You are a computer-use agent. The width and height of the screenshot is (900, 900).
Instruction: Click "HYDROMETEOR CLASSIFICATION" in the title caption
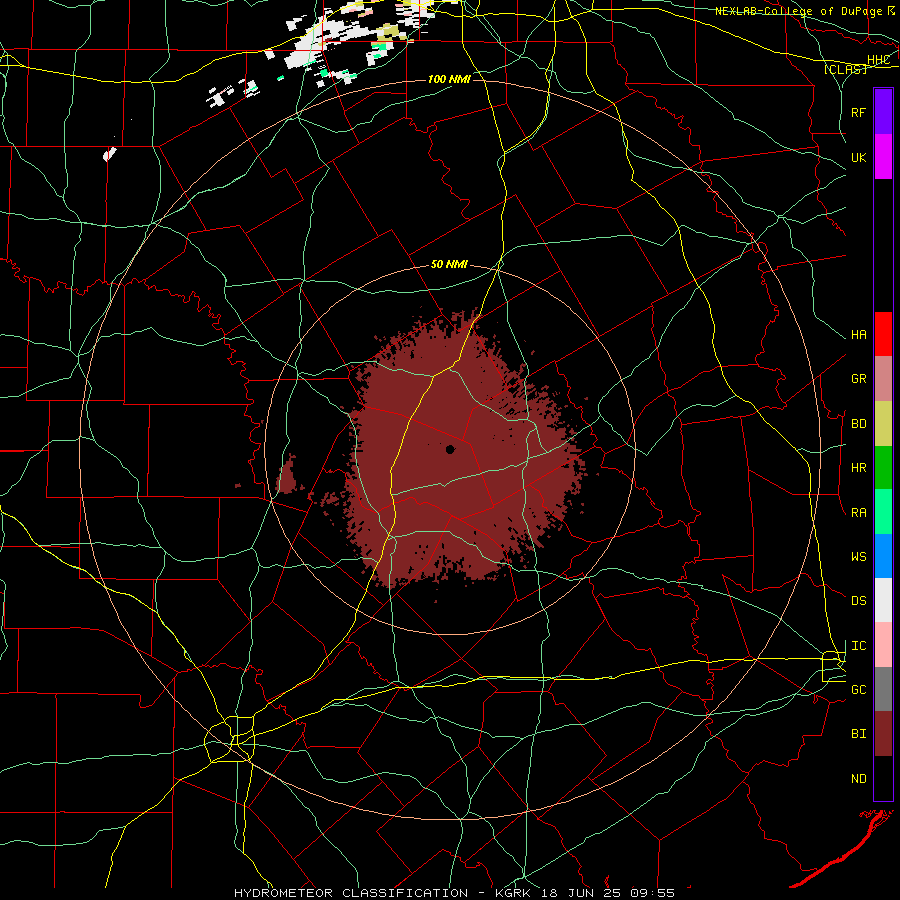point(351,893)
